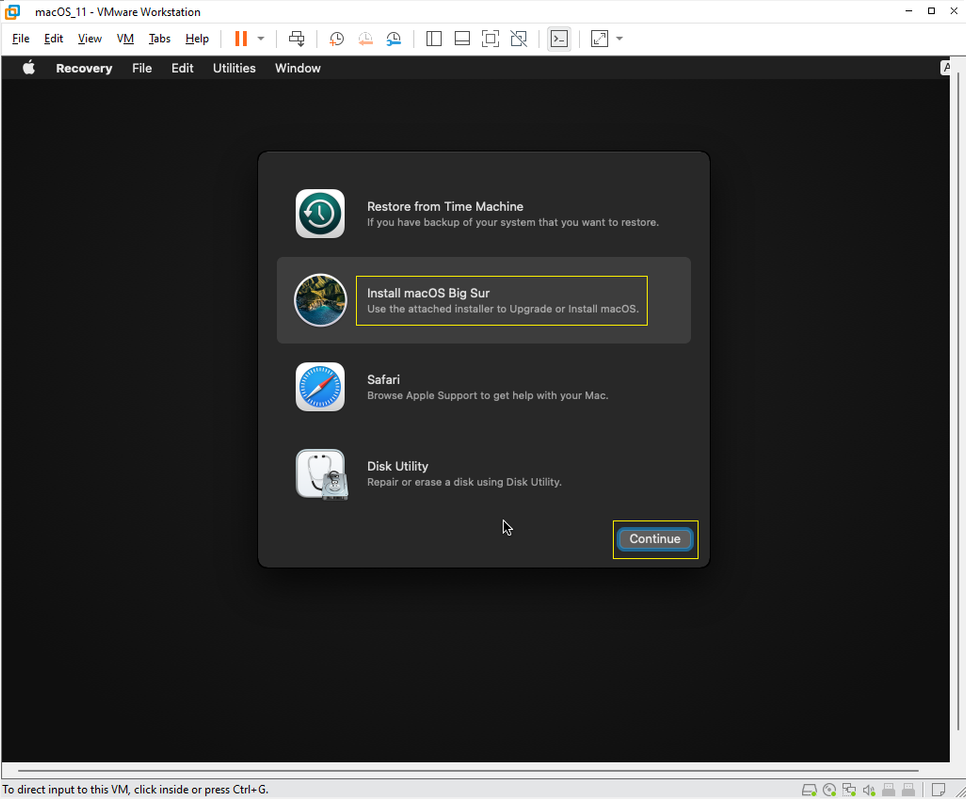Toggle the thumbnail bar view
Screen dimensions: 966x800
[x=462, y=39]
